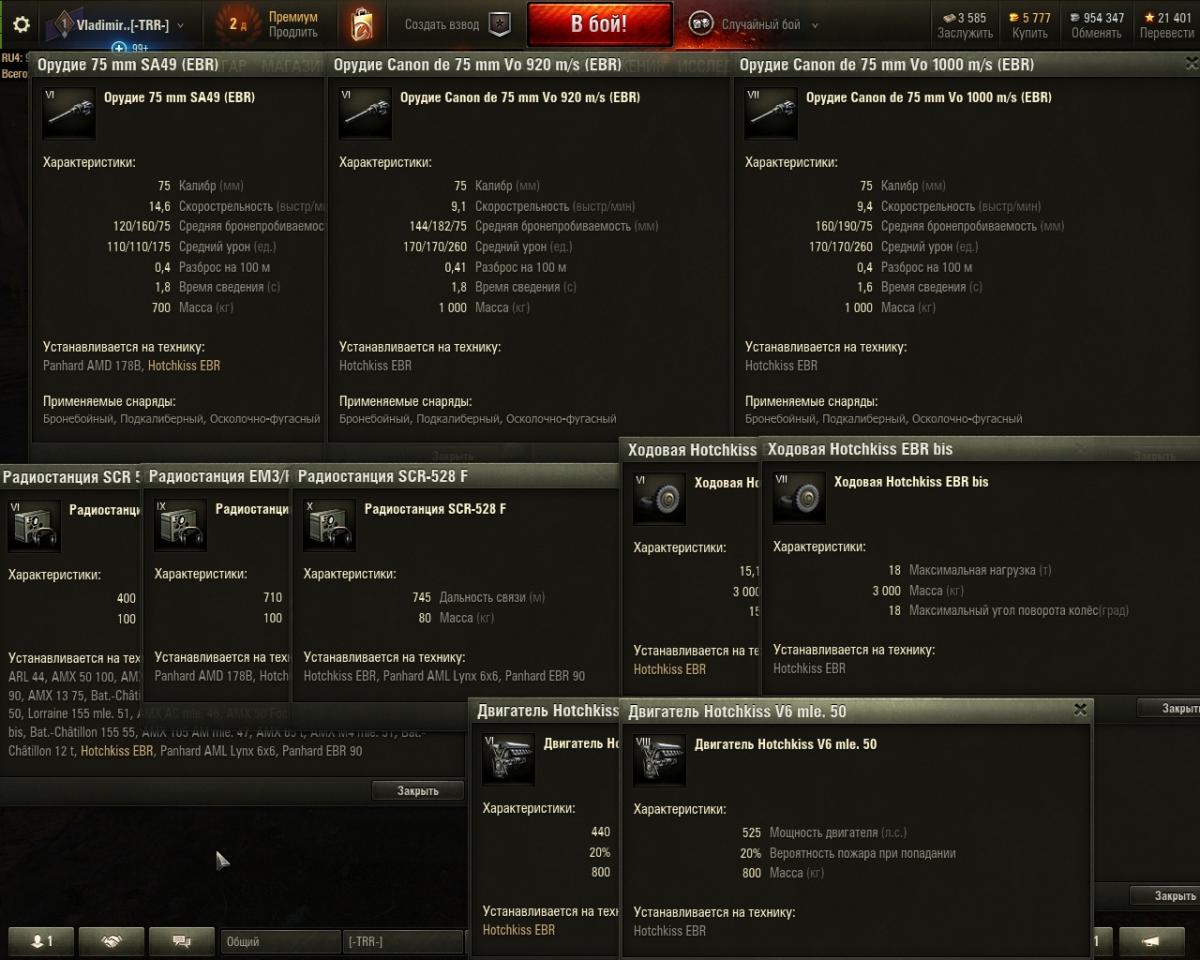Screen dimensions: 1200x960
Task: Click Продлить premium link
Action: [x=293, y=32]
